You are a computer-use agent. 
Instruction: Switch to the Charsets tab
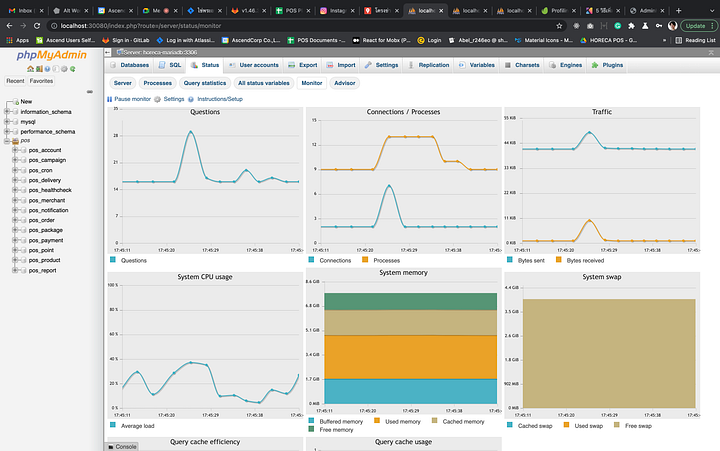[522, 65]
